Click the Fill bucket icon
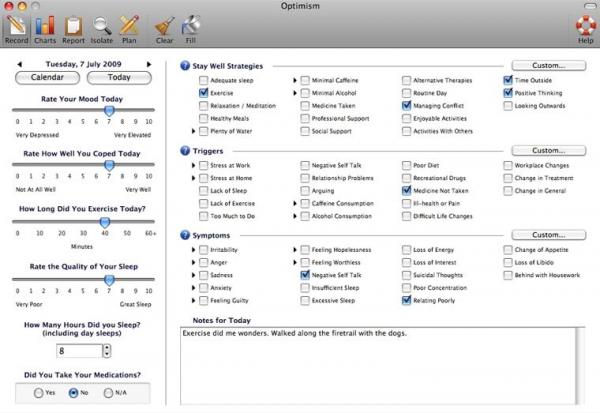The image size is (600, 413). pyautogui.click(x=191, y=29)
